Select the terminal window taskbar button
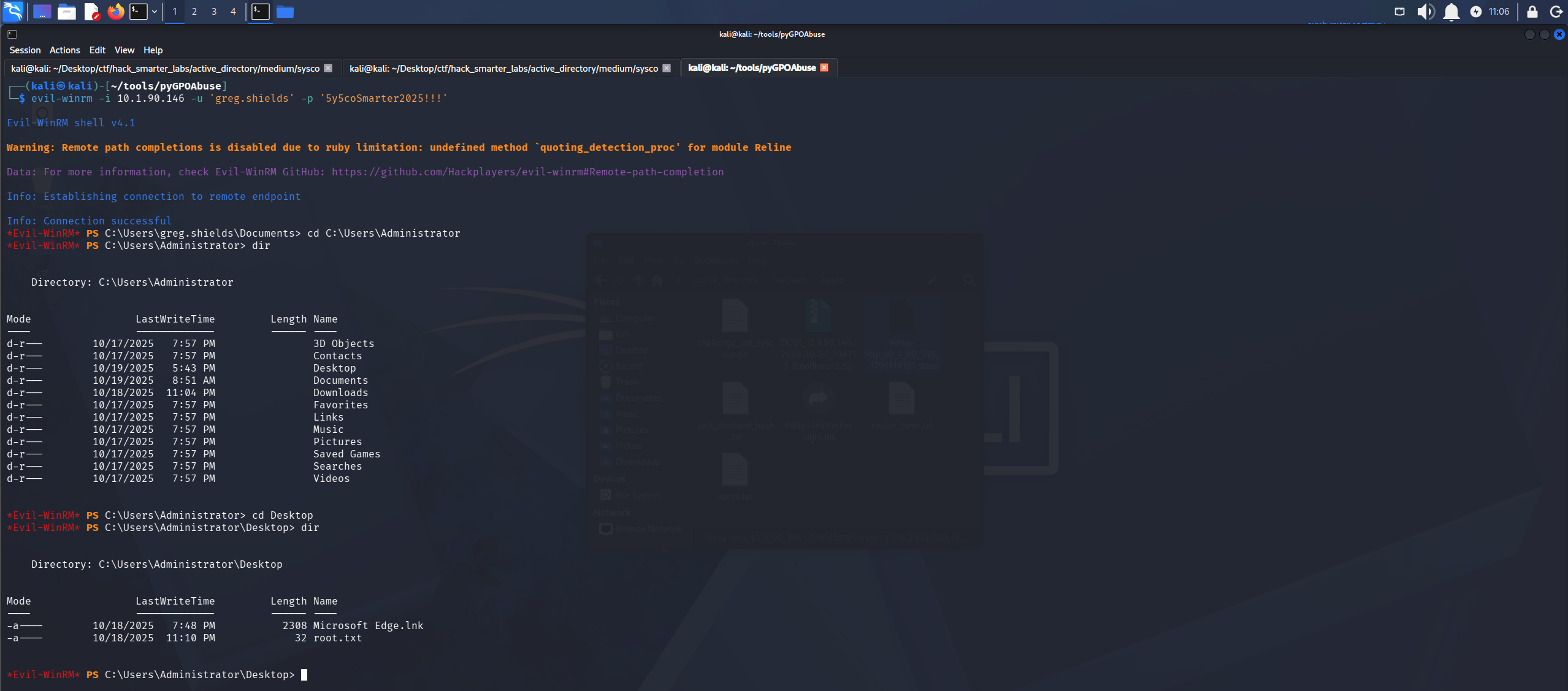 pos(261,12)
